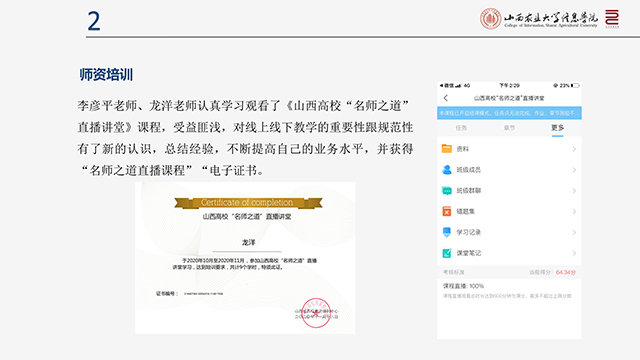Image resolution: width=640 pixels, height=360 pixels.
Task: Click the 证书编号 label on certificate
Action: click(167, 293)
